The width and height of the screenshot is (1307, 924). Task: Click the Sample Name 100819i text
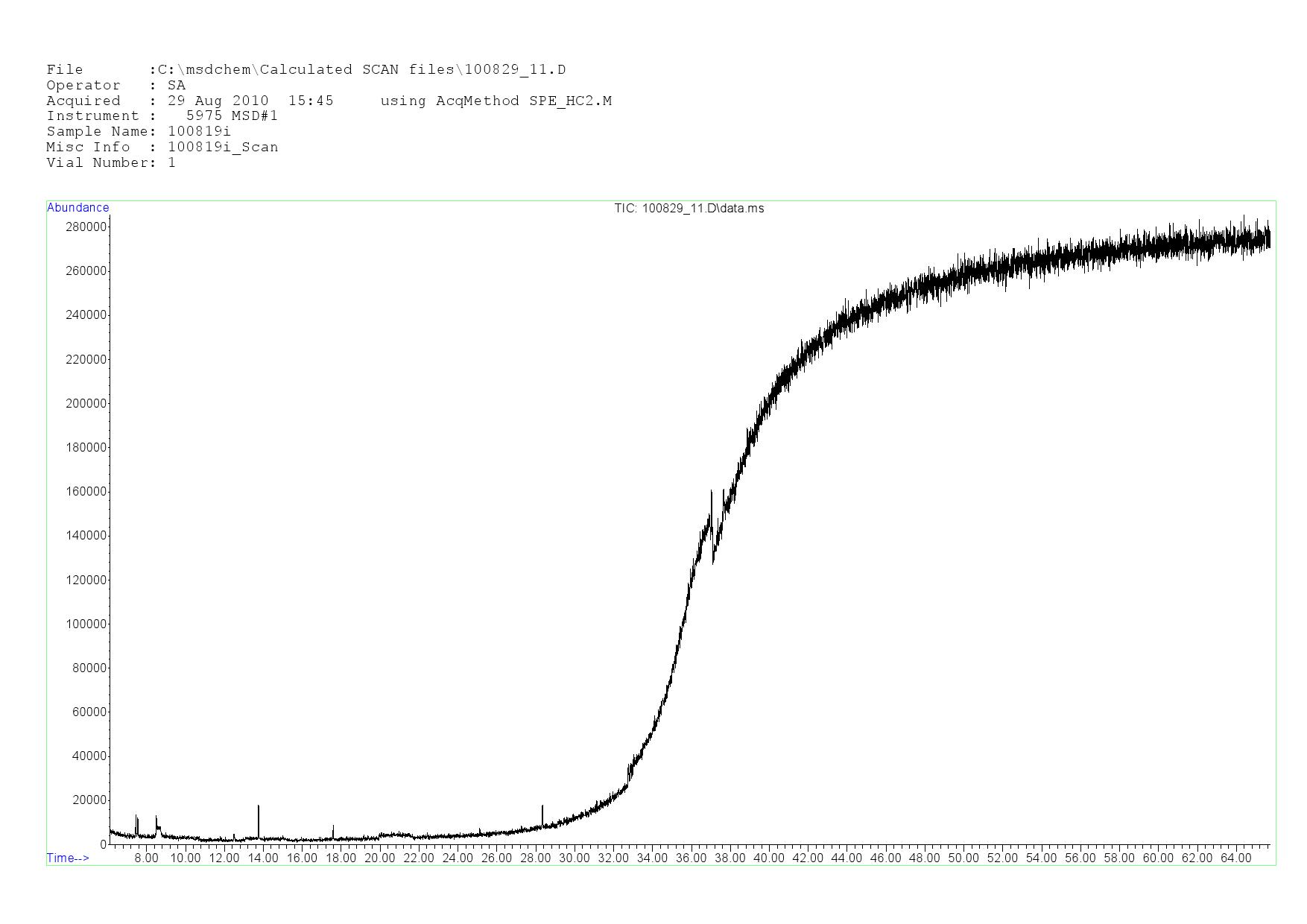point(139,132)
